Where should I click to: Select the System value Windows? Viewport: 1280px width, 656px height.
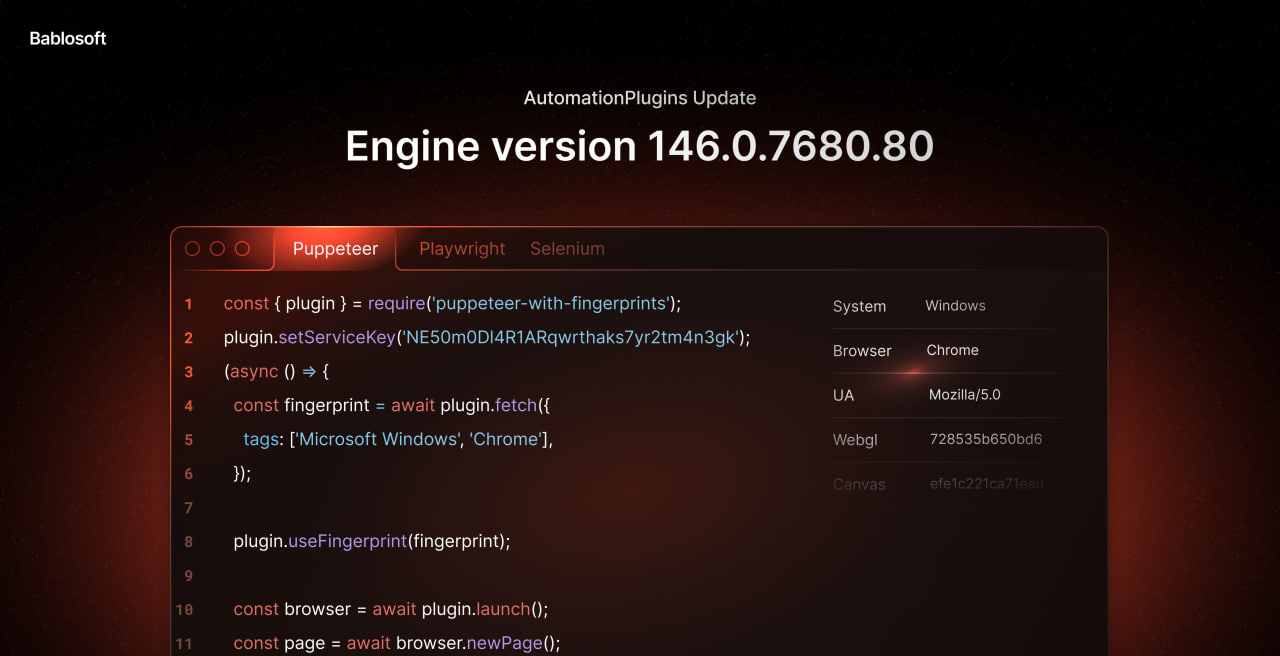[955, 306]
